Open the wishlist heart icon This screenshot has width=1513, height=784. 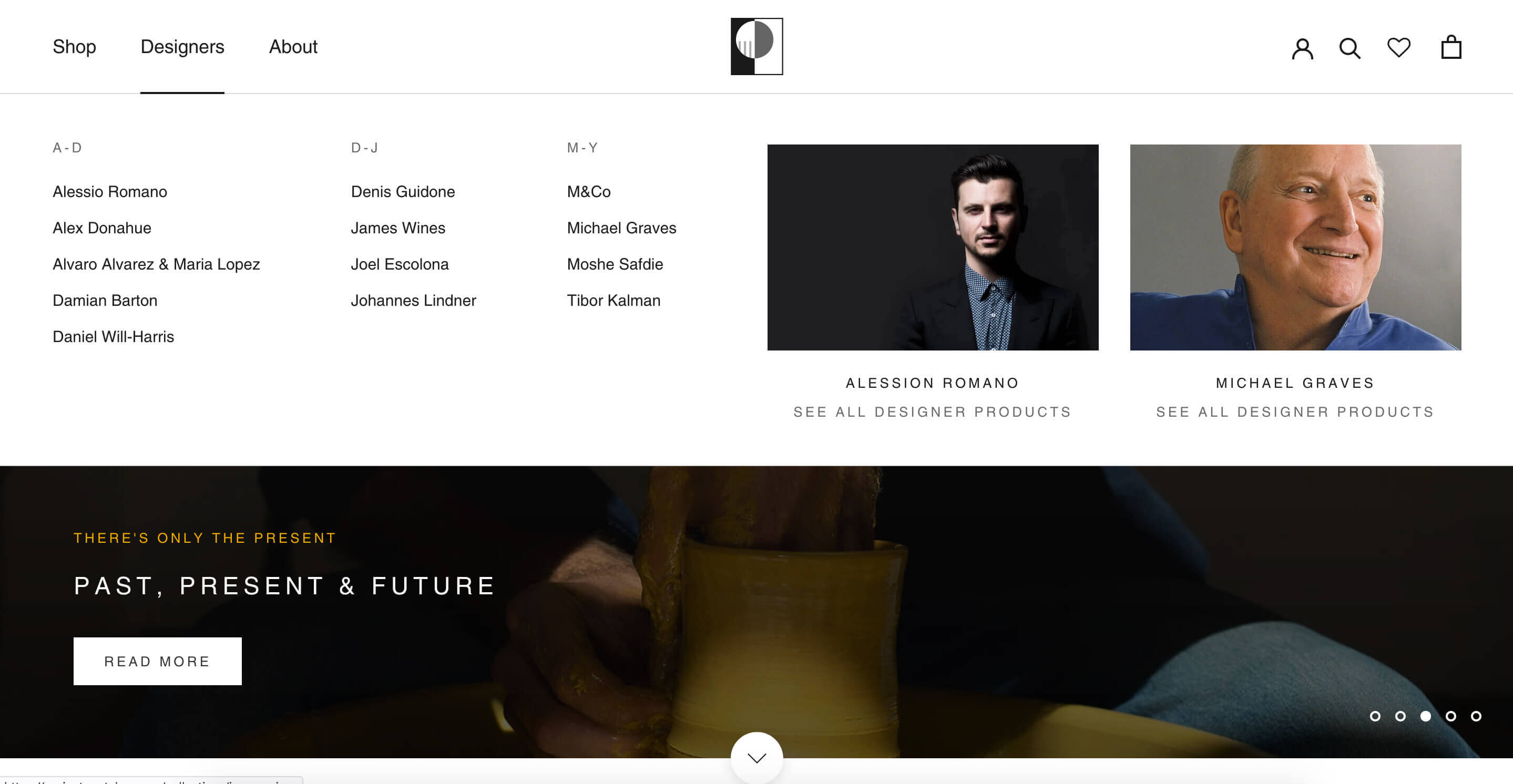tap(1398, 48)
